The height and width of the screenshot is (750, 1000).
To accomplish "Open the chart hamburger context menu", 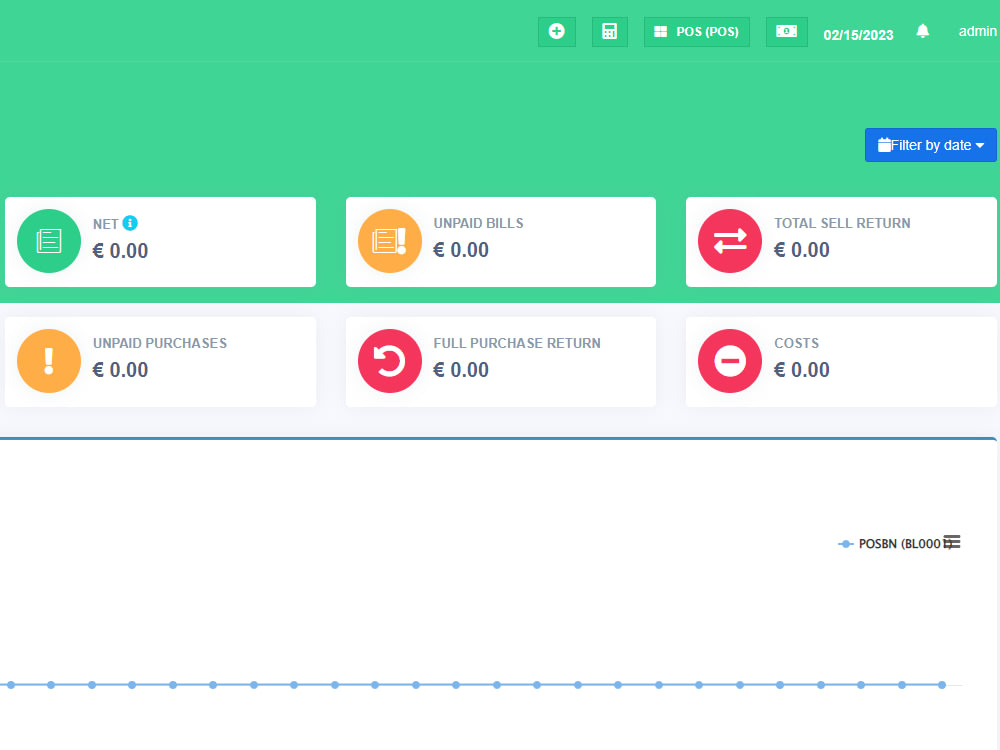I will pyautogui.click(x=952, y=542).
